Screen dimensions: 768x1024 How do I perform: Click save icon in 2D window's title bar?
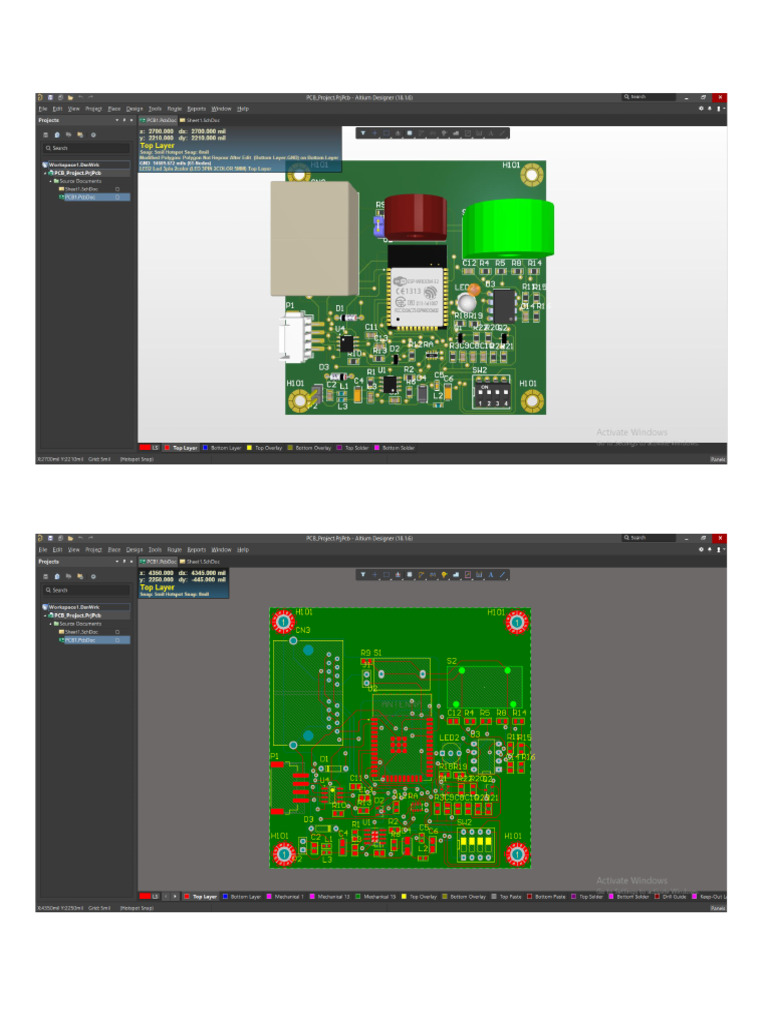(50, 539)
